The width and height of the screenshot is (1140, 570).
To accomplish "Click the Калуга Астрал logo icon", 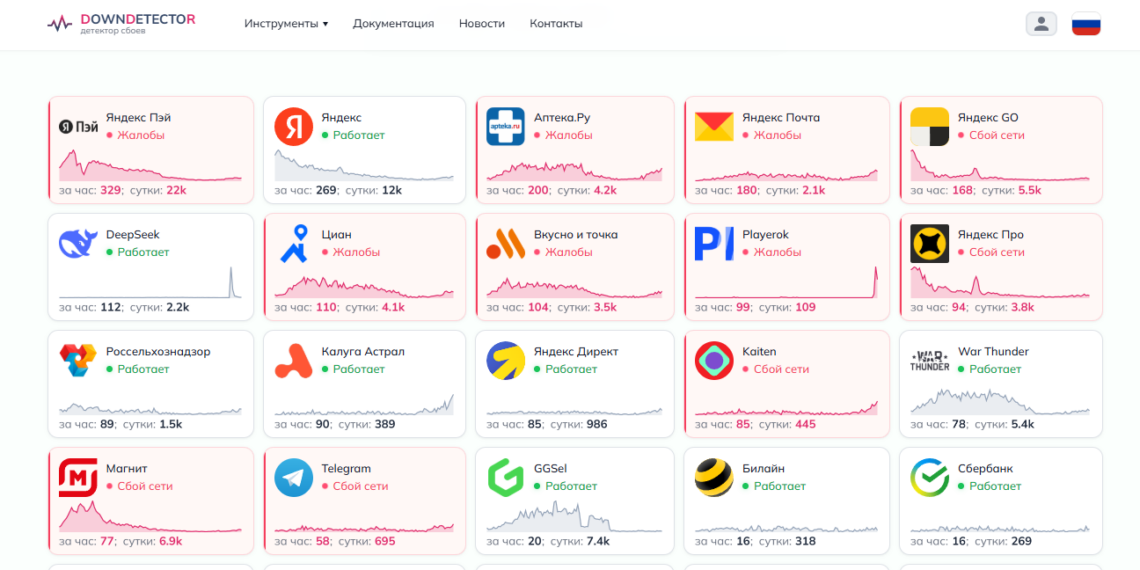I will [x=294, y=361].
